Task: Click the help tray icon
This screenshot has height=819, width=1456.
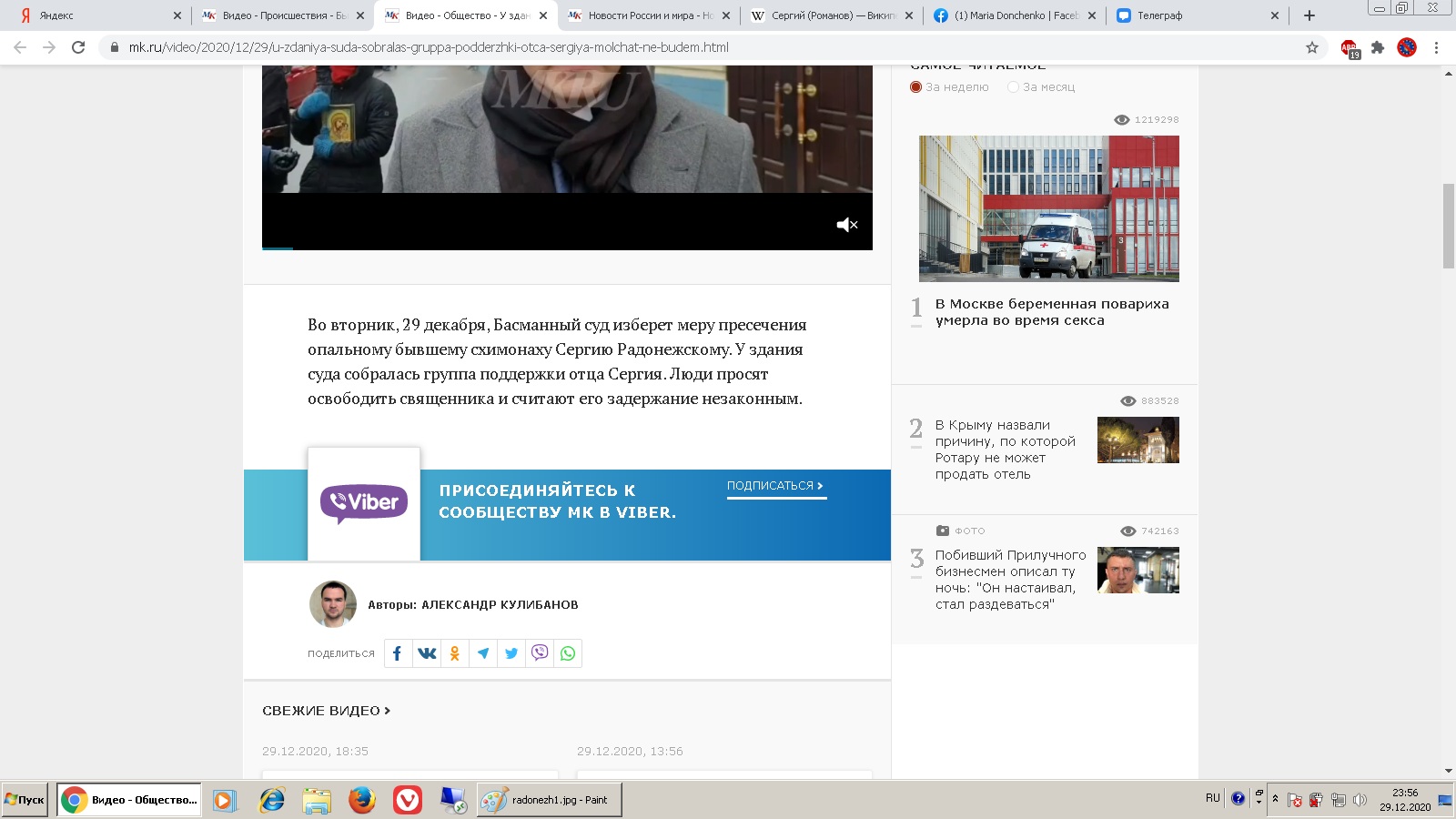Action: point(1238,798)
